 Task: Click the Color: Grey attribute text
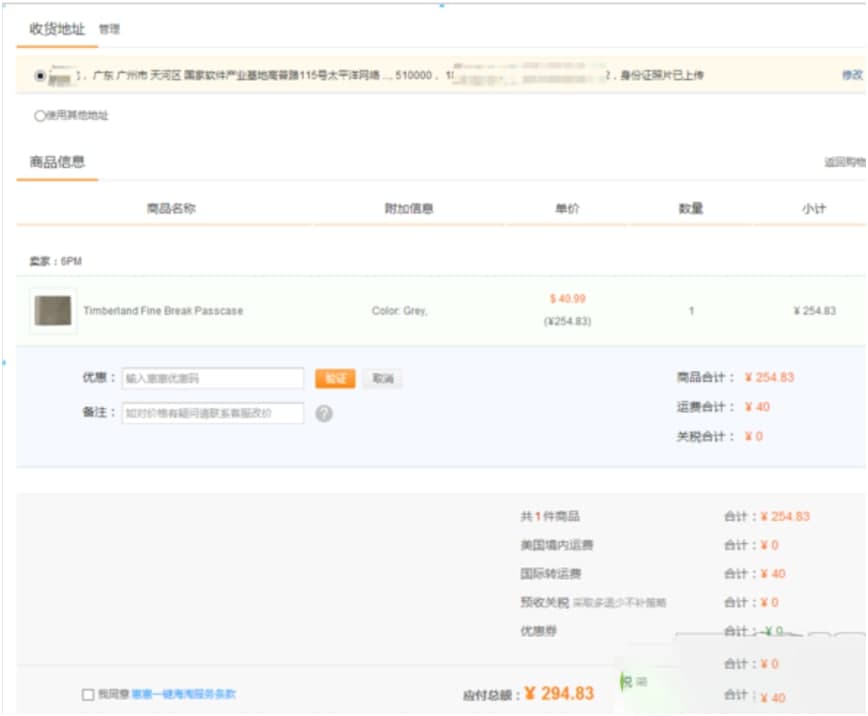(399, 311)
